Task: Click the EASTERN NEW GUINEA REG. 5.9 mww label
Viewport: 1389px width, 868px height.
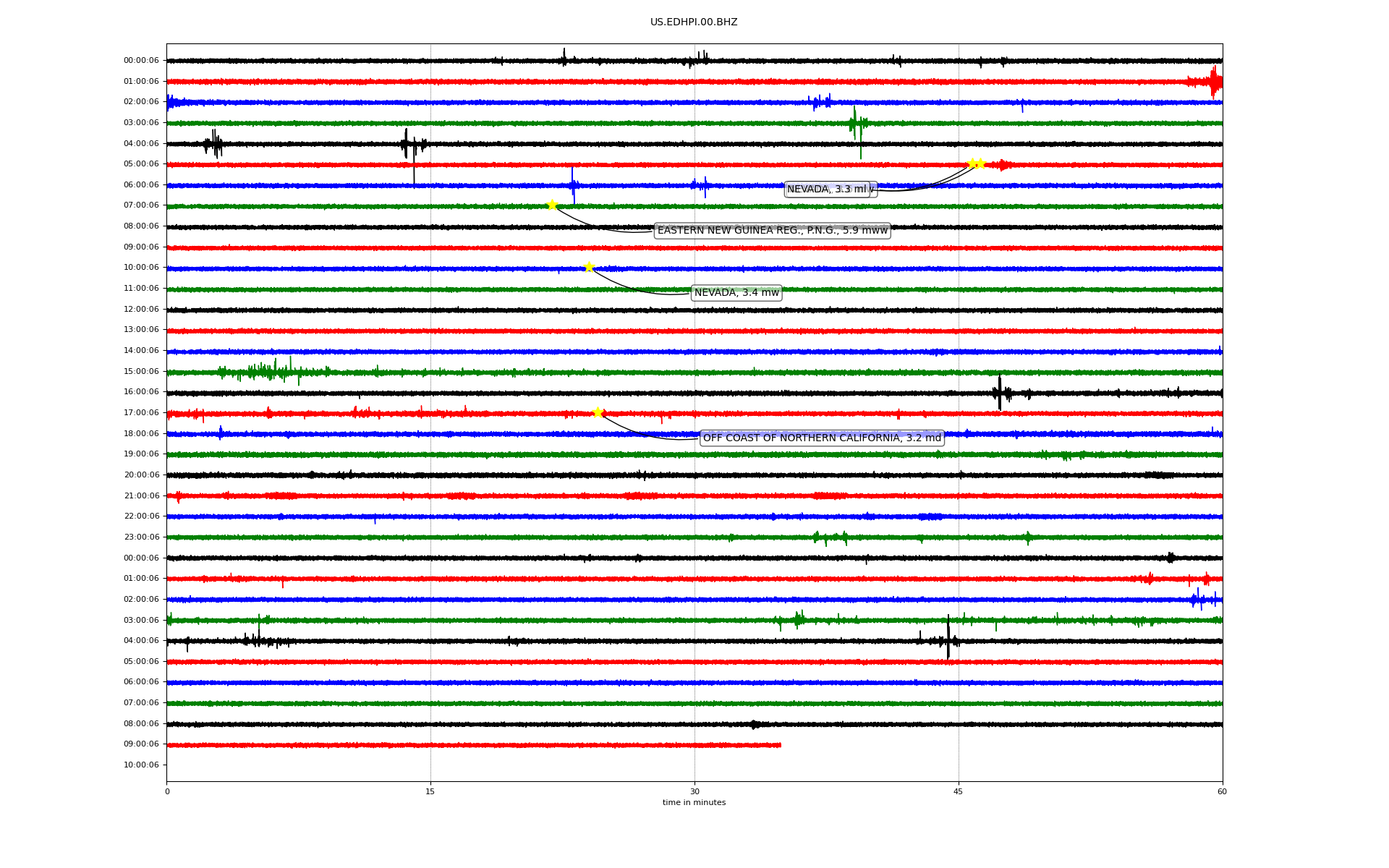Action: (772, 231)
